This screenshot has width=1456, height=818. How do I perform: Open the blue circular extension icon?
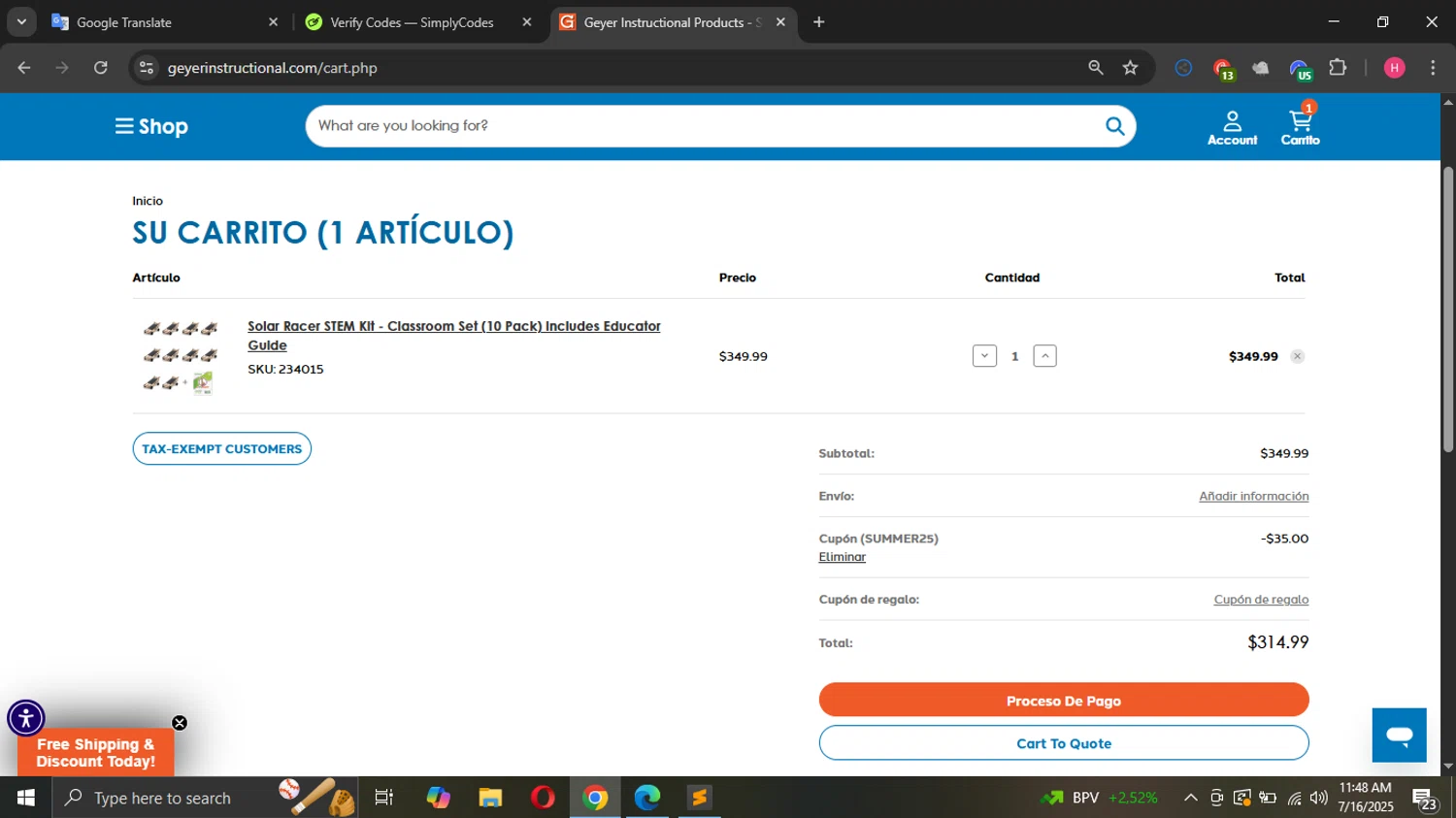pyautogui.click(x=1183, y=68)
